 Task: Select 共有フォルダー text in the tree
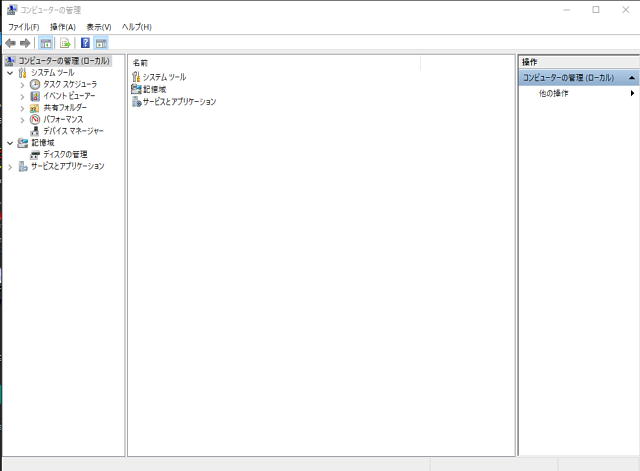coord(65,108)
